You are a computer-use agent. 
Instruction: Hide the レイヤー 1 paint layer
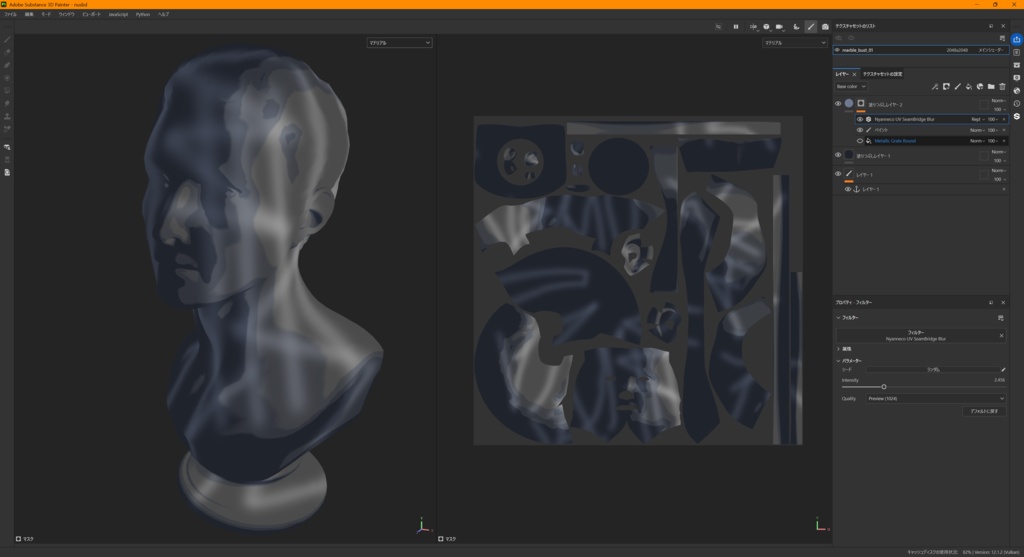(x=838, y=174)
